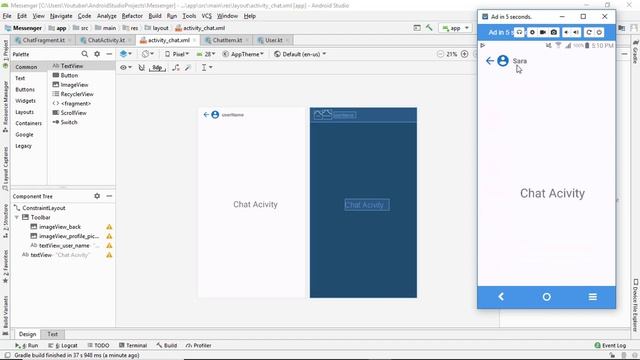
Task: Open the File menu
Action: (7, 16)
